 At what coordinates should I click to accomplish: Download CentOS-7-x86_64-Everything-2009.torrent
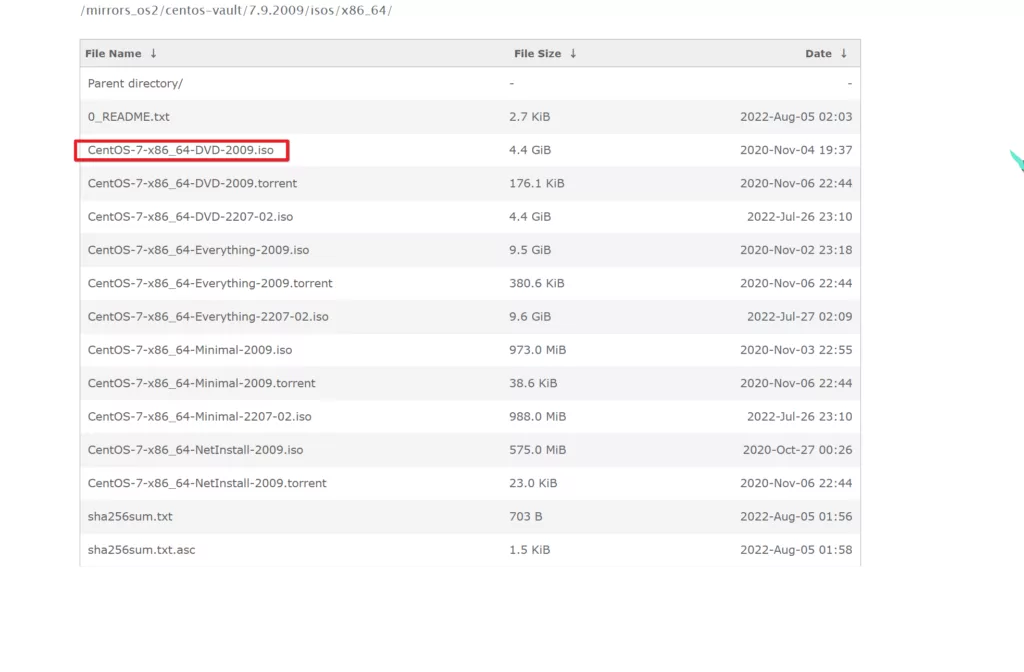pyautogui.click(x=210, y=284)
